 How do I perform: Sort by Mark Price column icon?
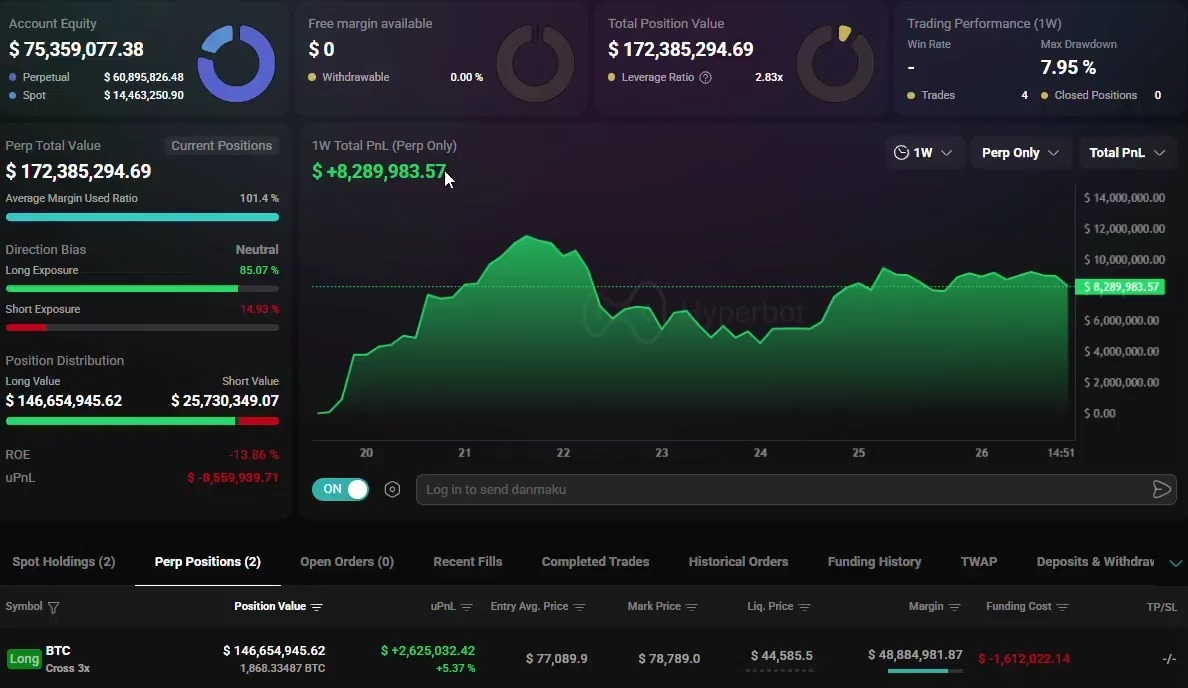692,607
